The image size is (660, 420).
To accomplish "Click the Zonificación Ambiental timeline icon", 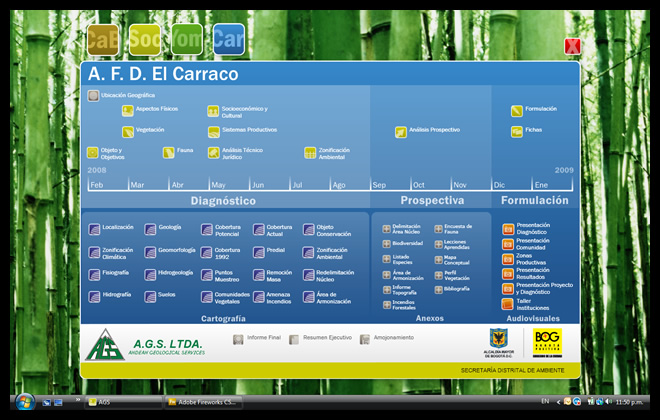I will click(310, 153).
